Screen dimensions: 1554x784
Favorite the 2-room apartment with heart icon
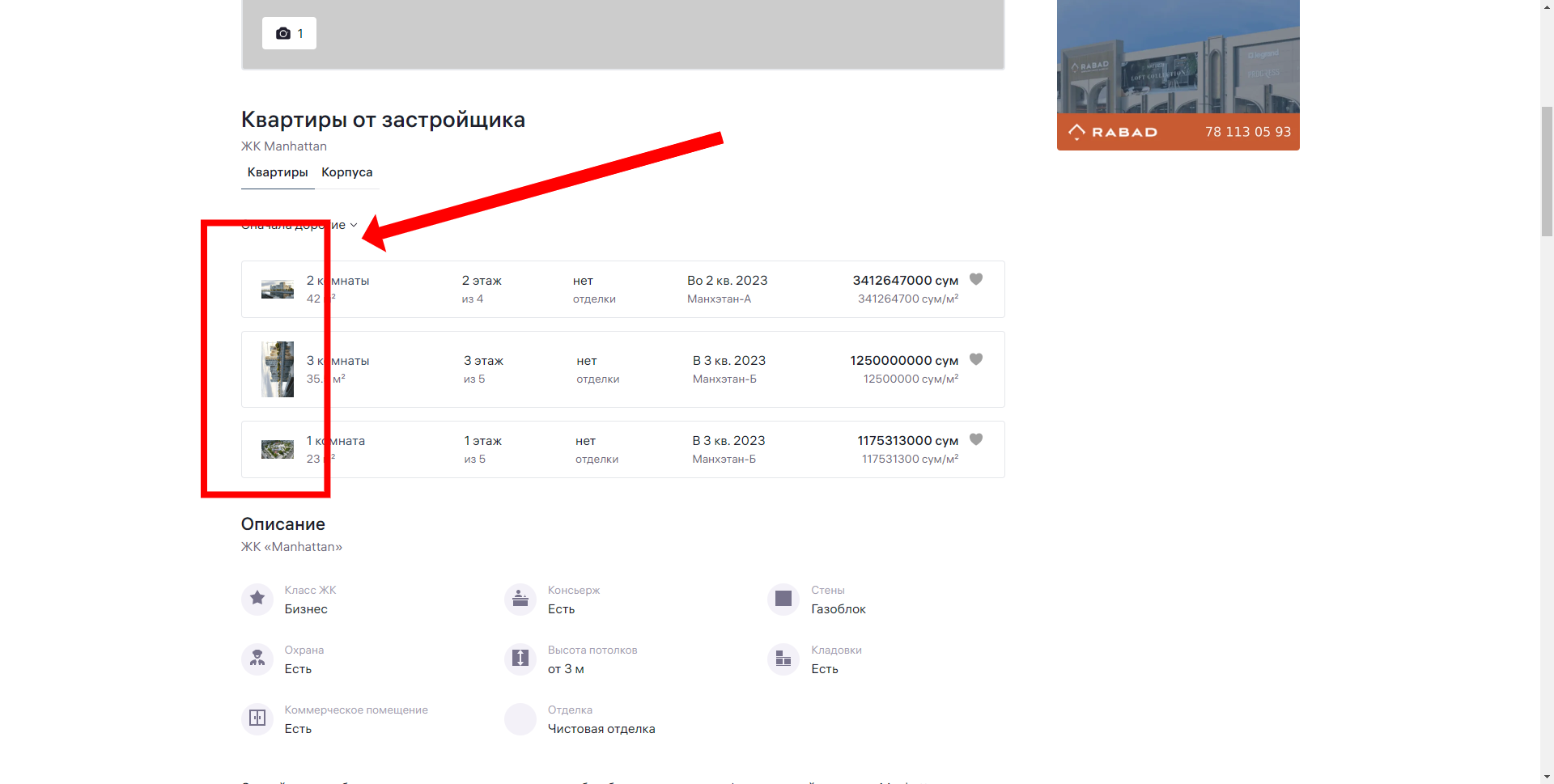coord(976,279)
